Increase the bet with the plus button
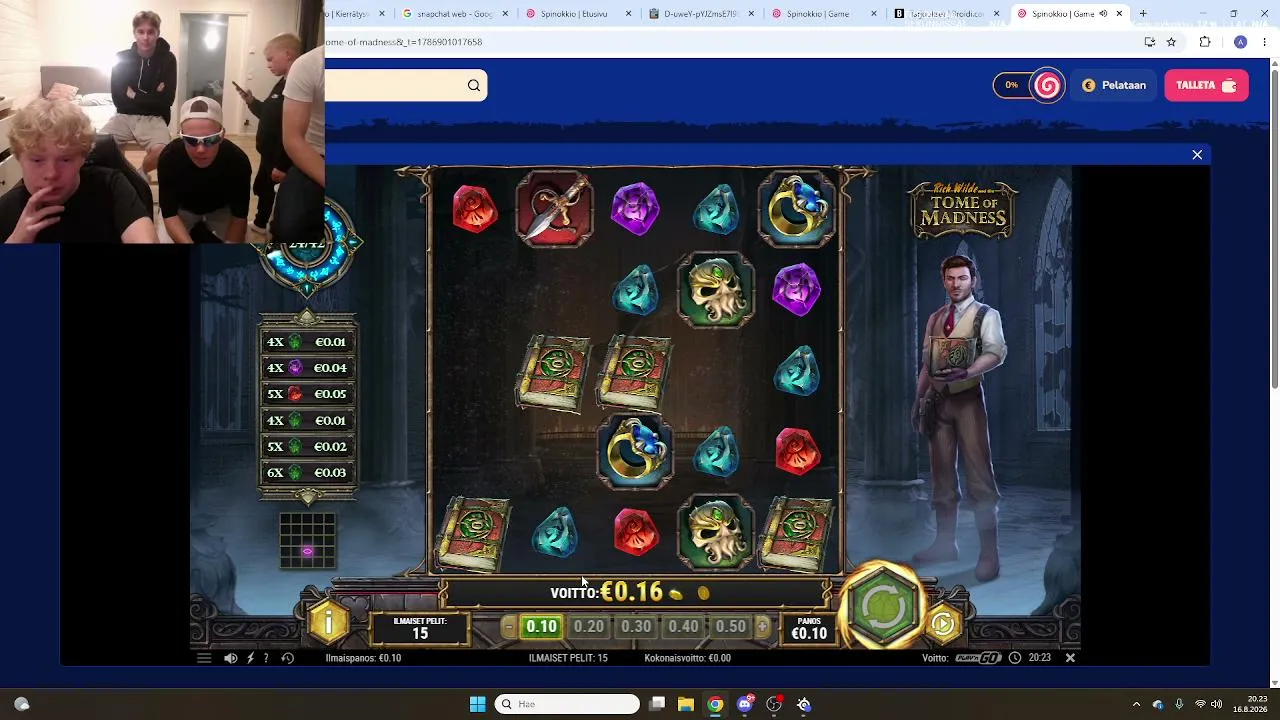The height and width of the screenshot is (720, 1280). pyautogui.click(x=762, y=627)
